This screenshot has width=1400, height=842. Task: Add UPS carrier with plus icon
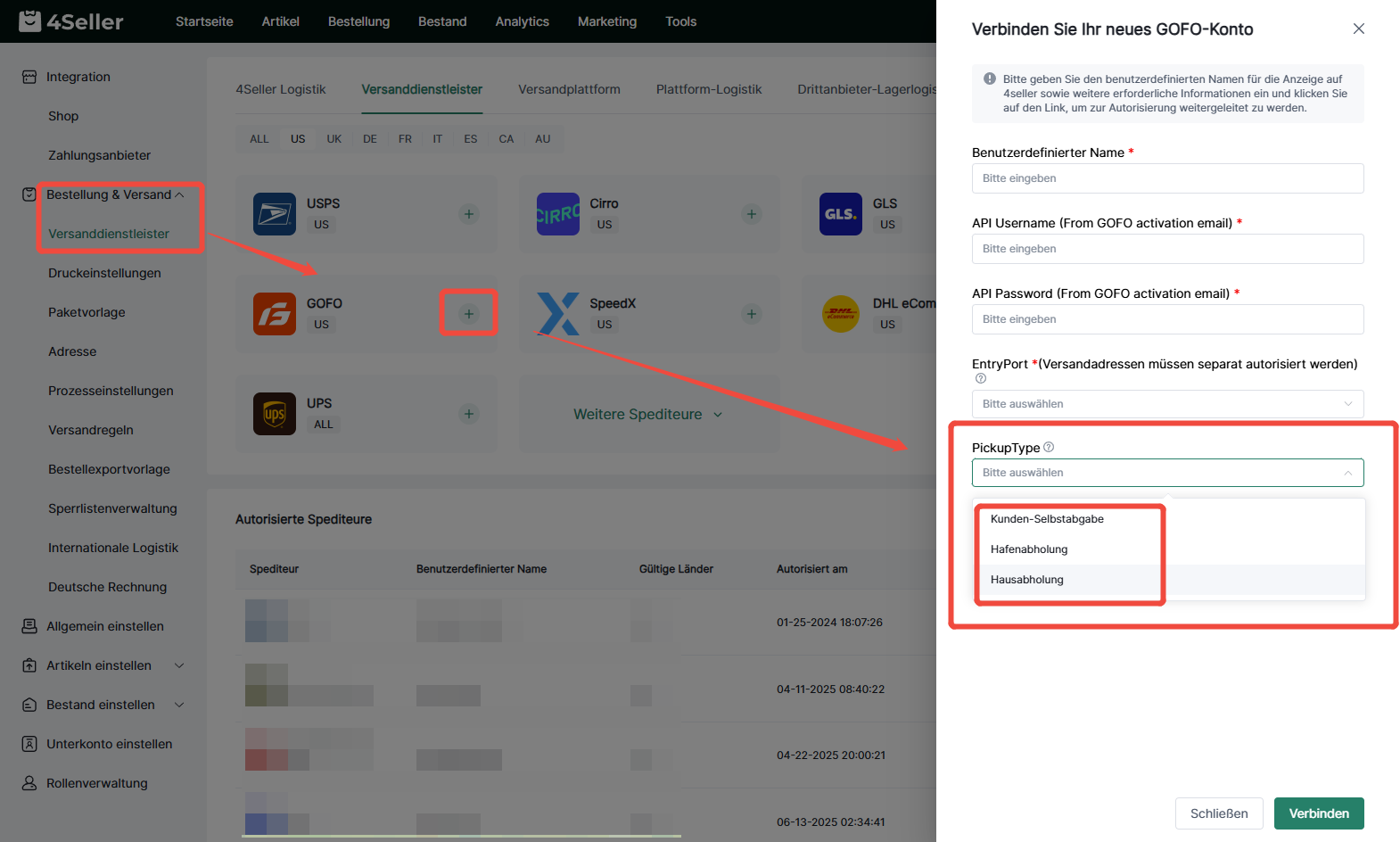click(x=469, y=414)
